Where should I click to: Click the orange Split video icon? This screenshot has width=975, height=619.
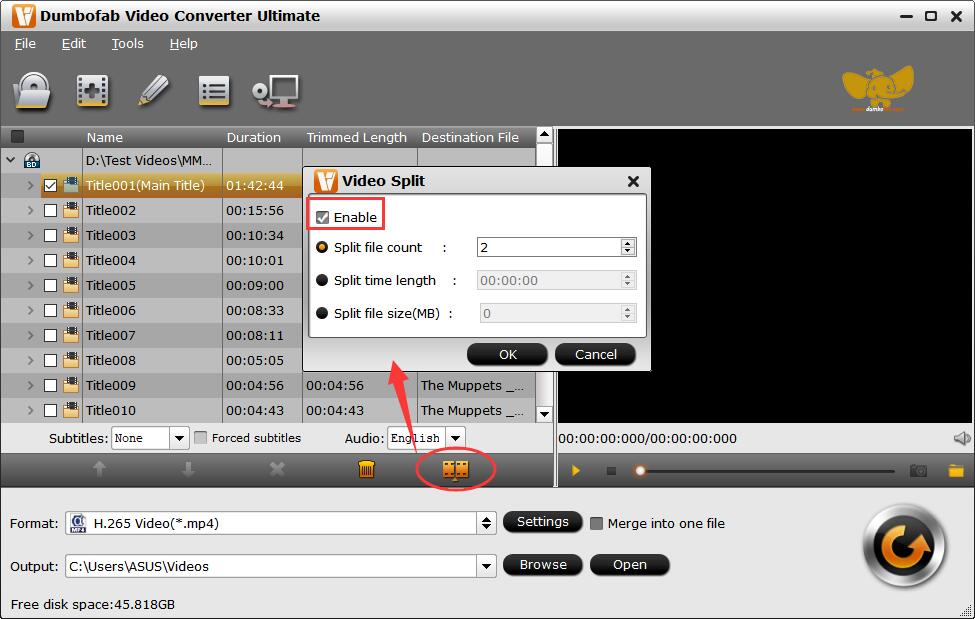[455, 468]
